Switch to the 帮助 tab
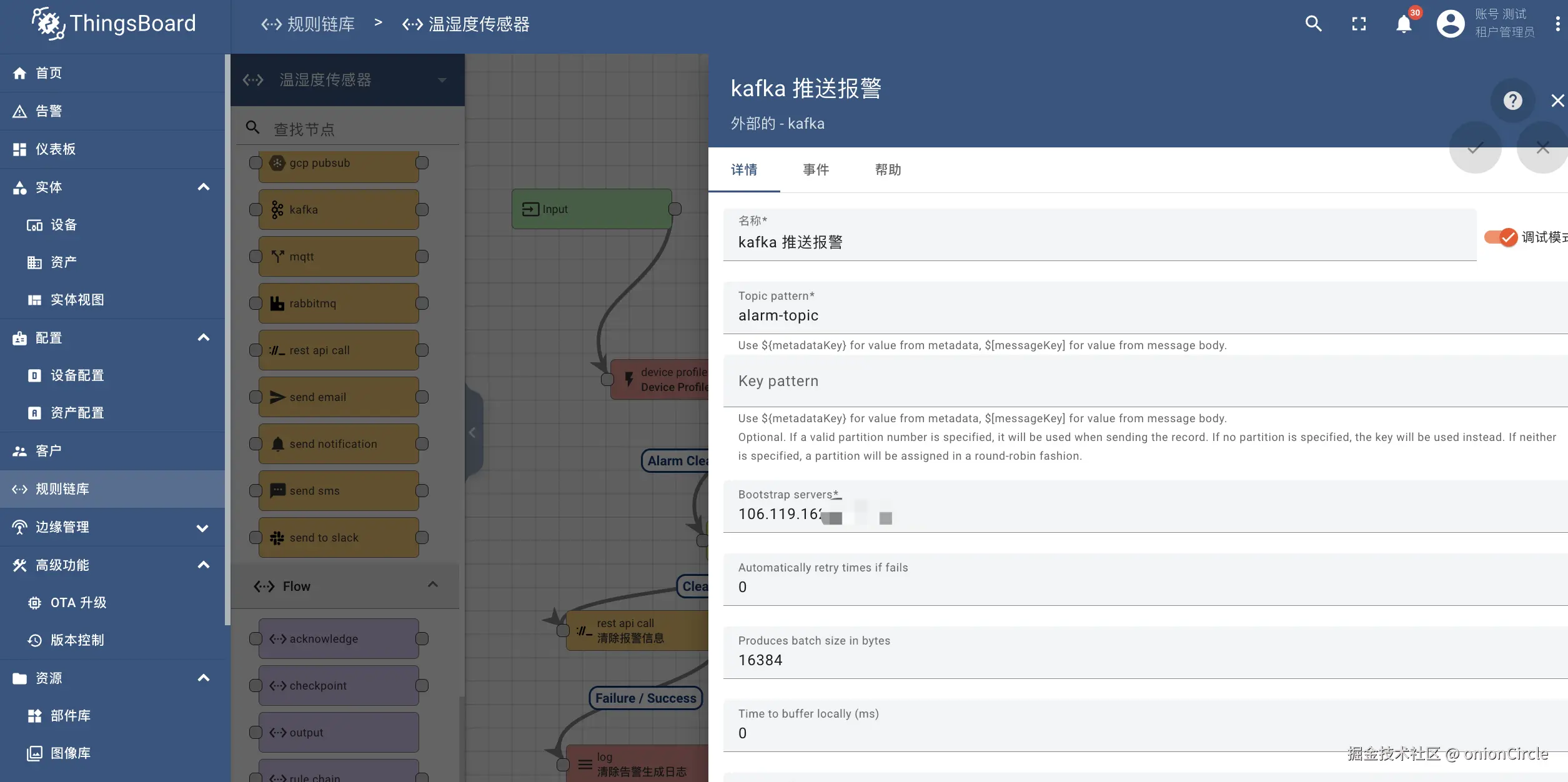The image size is (1568, 782). pyautogui.click(x=888, y=170)
